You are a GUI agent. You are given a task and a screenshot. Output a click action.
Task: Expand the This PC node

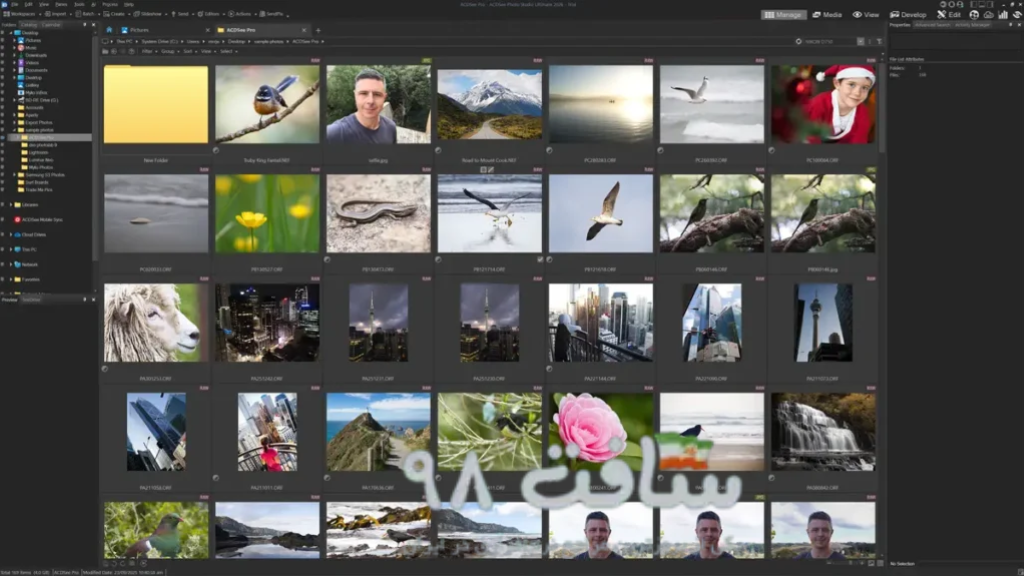click(x=10, y=249)
